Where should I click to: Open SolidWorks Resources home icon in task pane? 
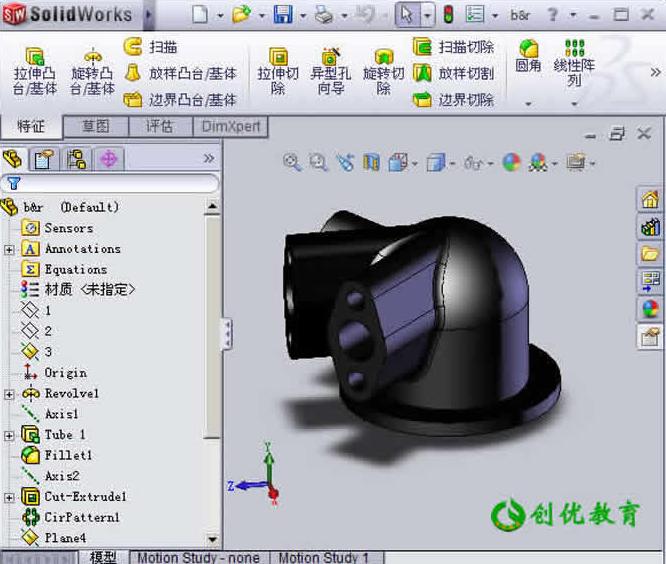pos(650,199)
